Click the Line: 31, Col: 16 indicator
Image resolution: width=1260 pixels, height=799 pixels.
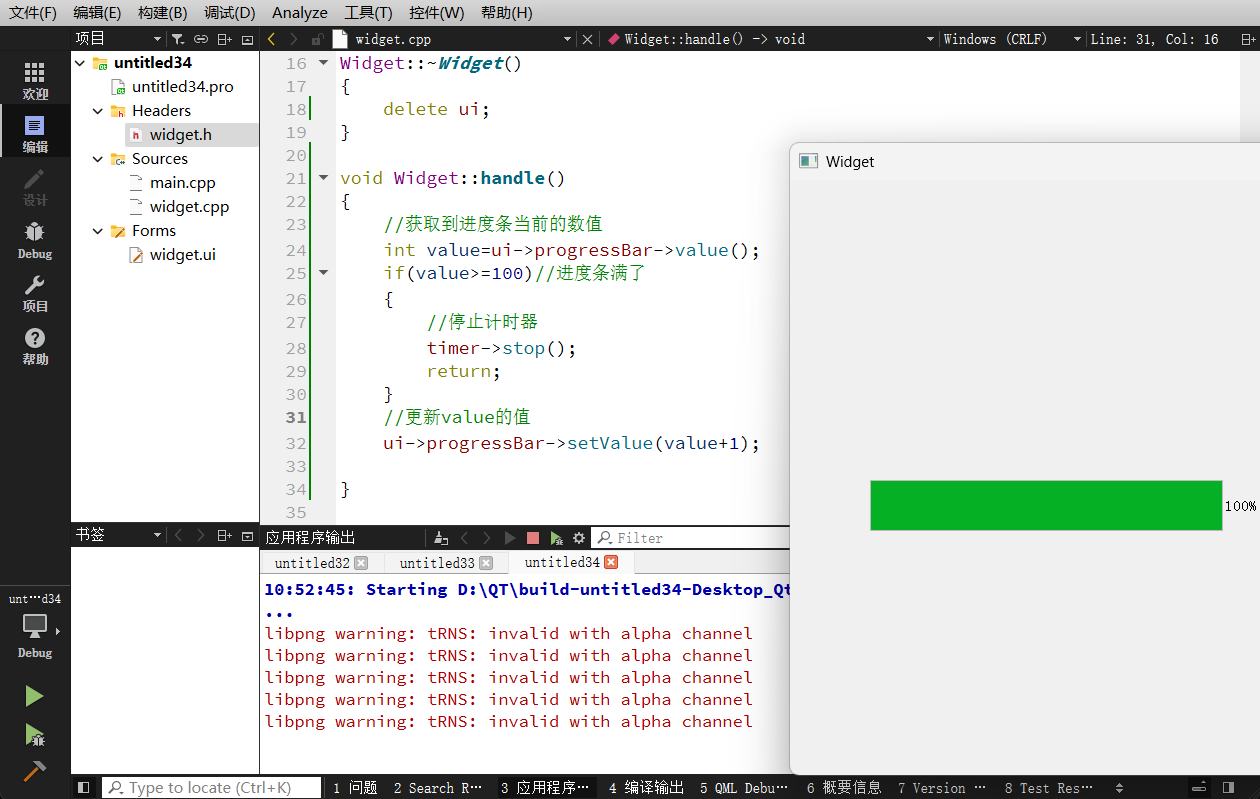(x=1154, y=39)
